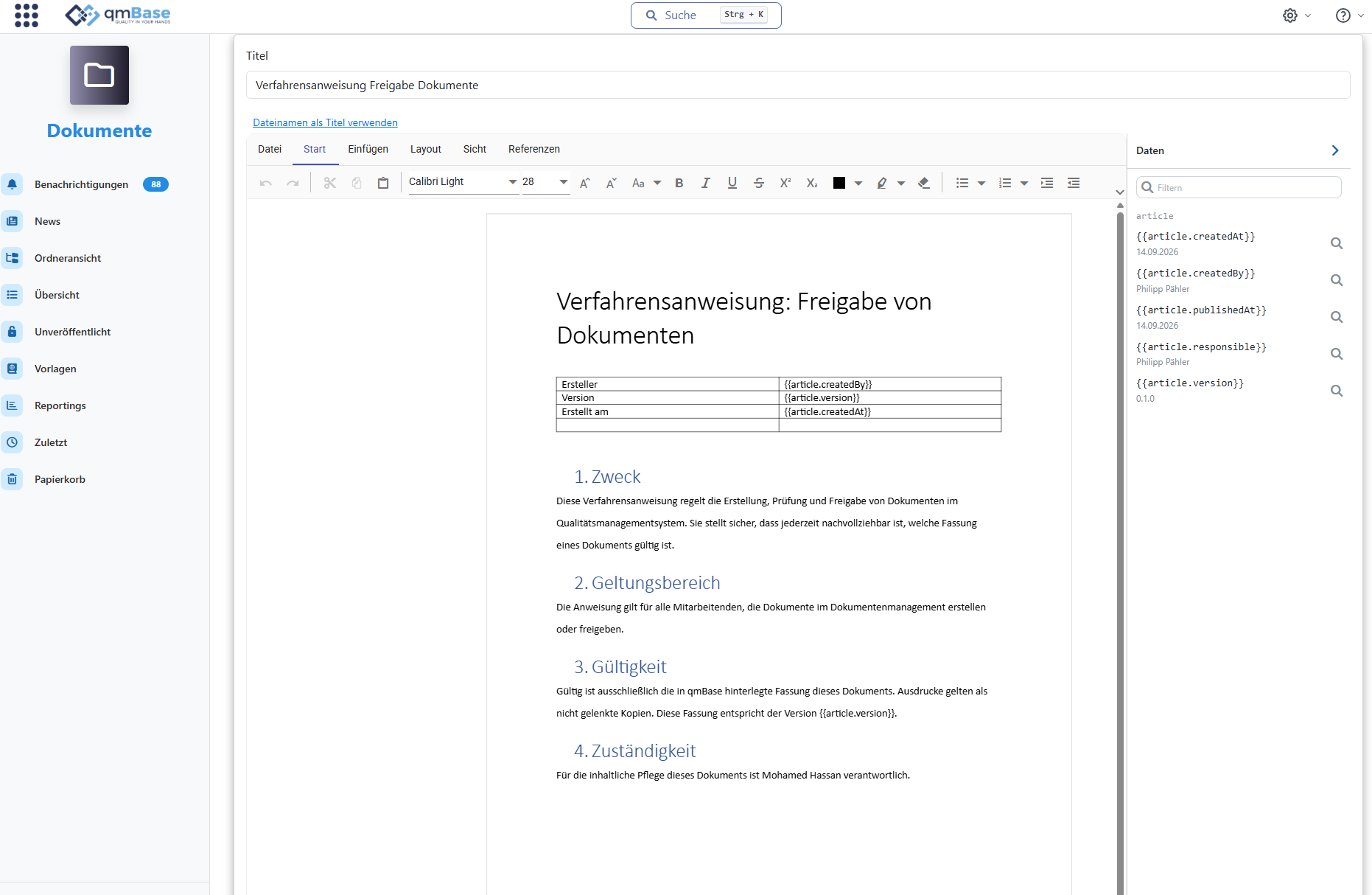
Task: Click the clear formatting eraser icon
Action: coord(924,183)
